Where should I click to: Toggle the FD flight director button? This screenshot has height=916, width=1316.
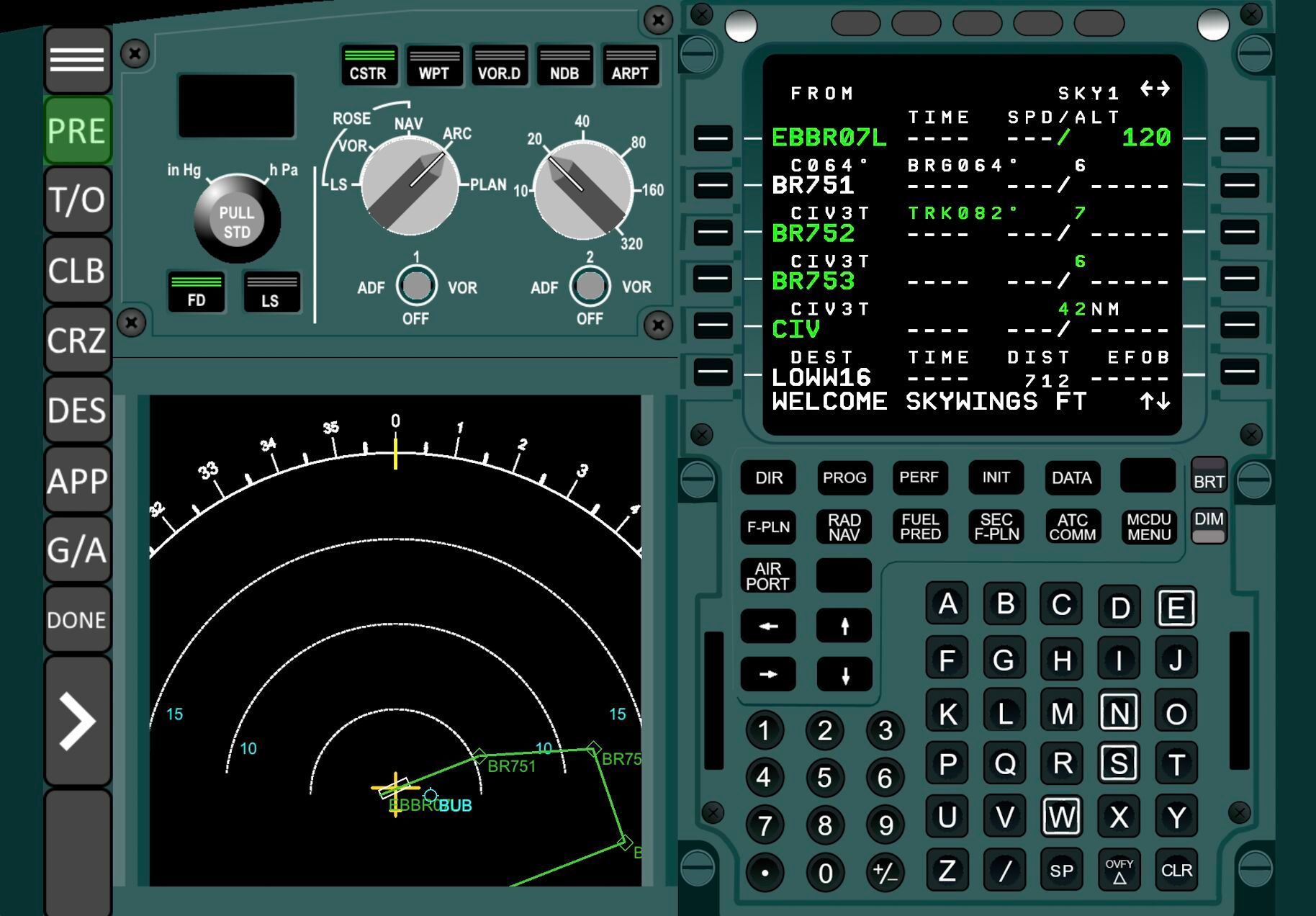coord(196,292)
